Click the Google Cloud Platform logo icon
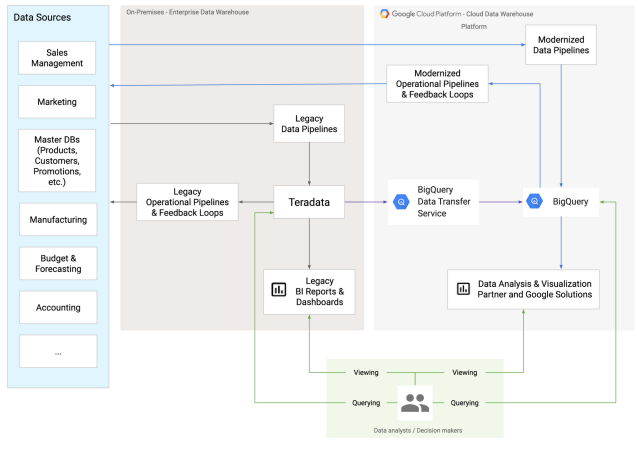 coord(384,13)
